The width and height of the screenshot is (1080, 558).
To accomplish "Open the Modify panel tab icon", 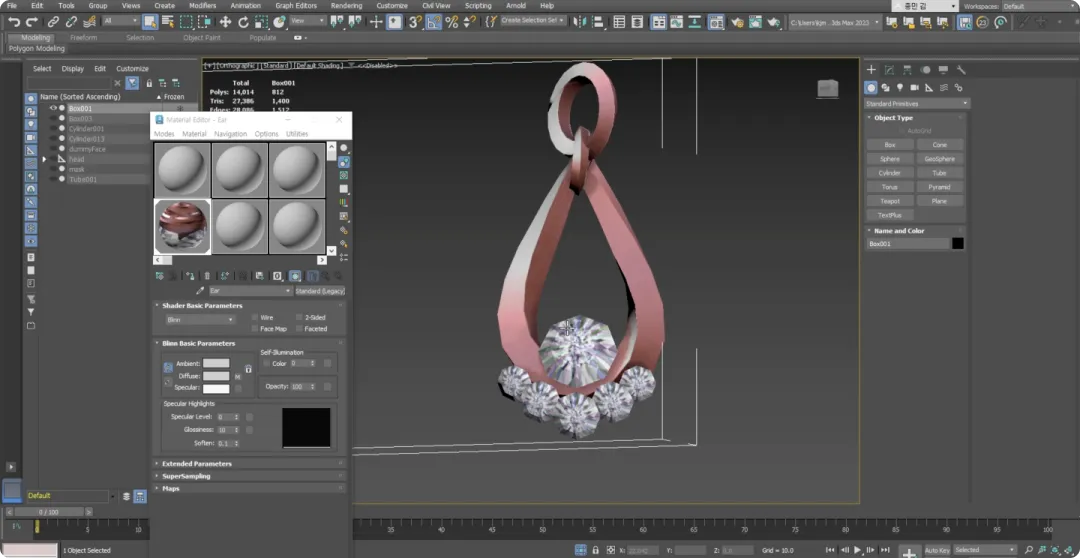I will click(889, 70).
